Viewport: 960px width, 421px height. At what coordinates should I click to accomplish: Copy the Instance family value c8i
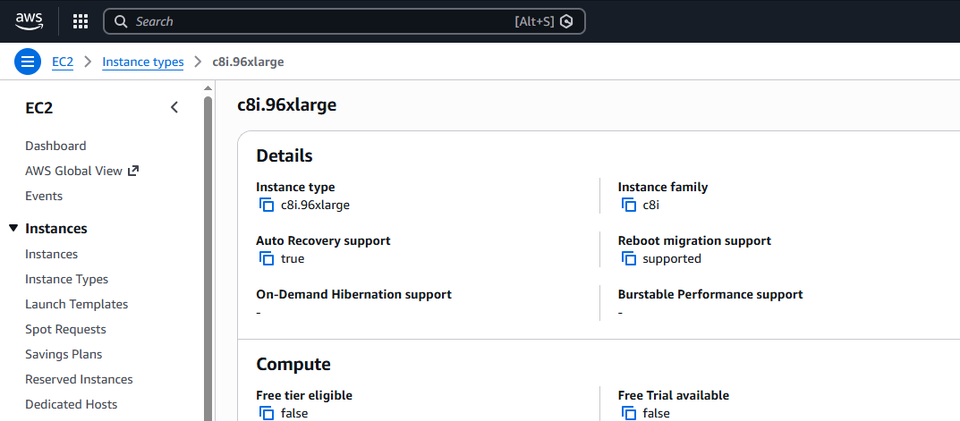628,205
